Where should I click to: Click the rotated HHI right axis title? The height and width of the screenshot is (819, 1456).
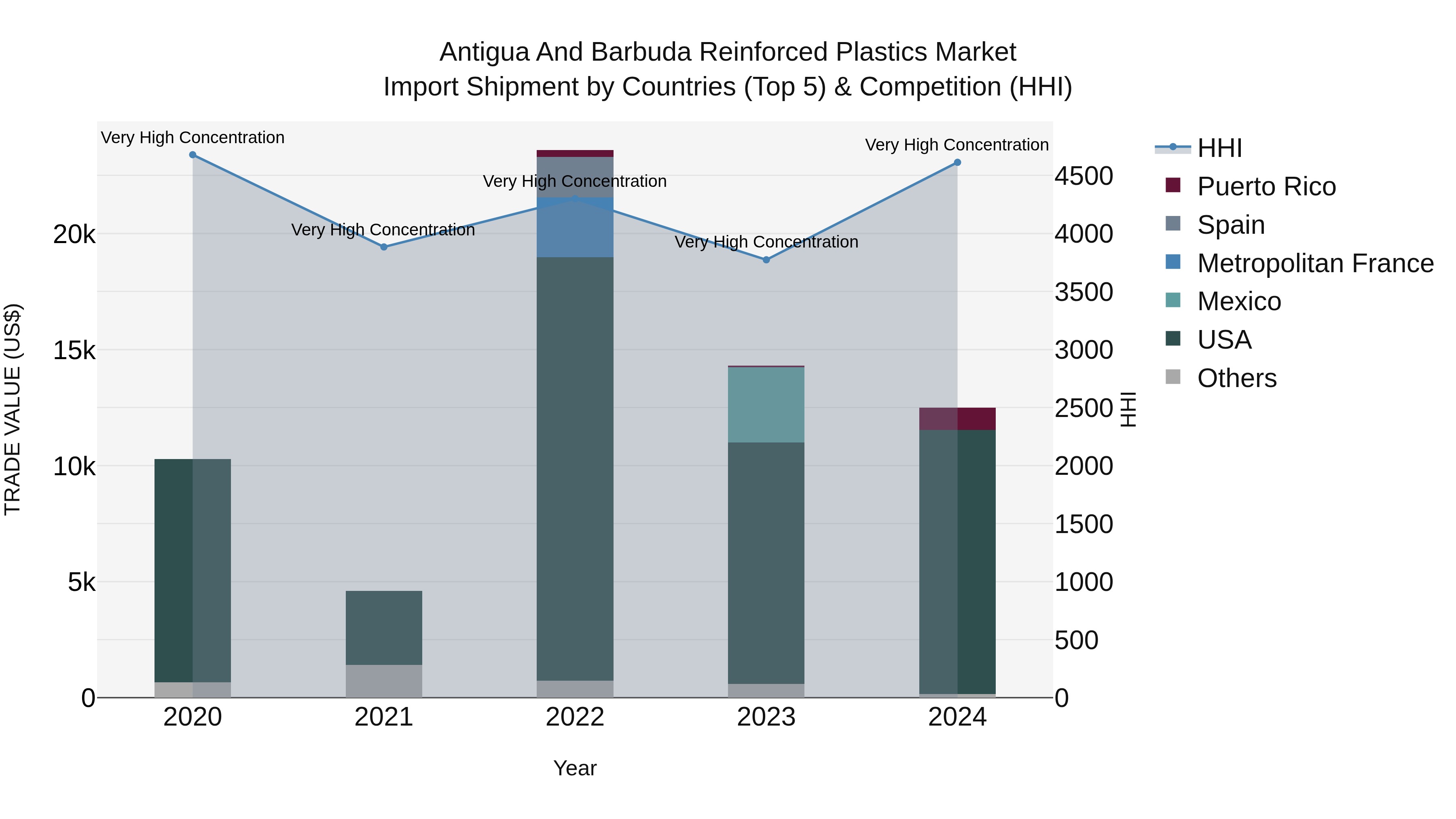pos(1128,409)
